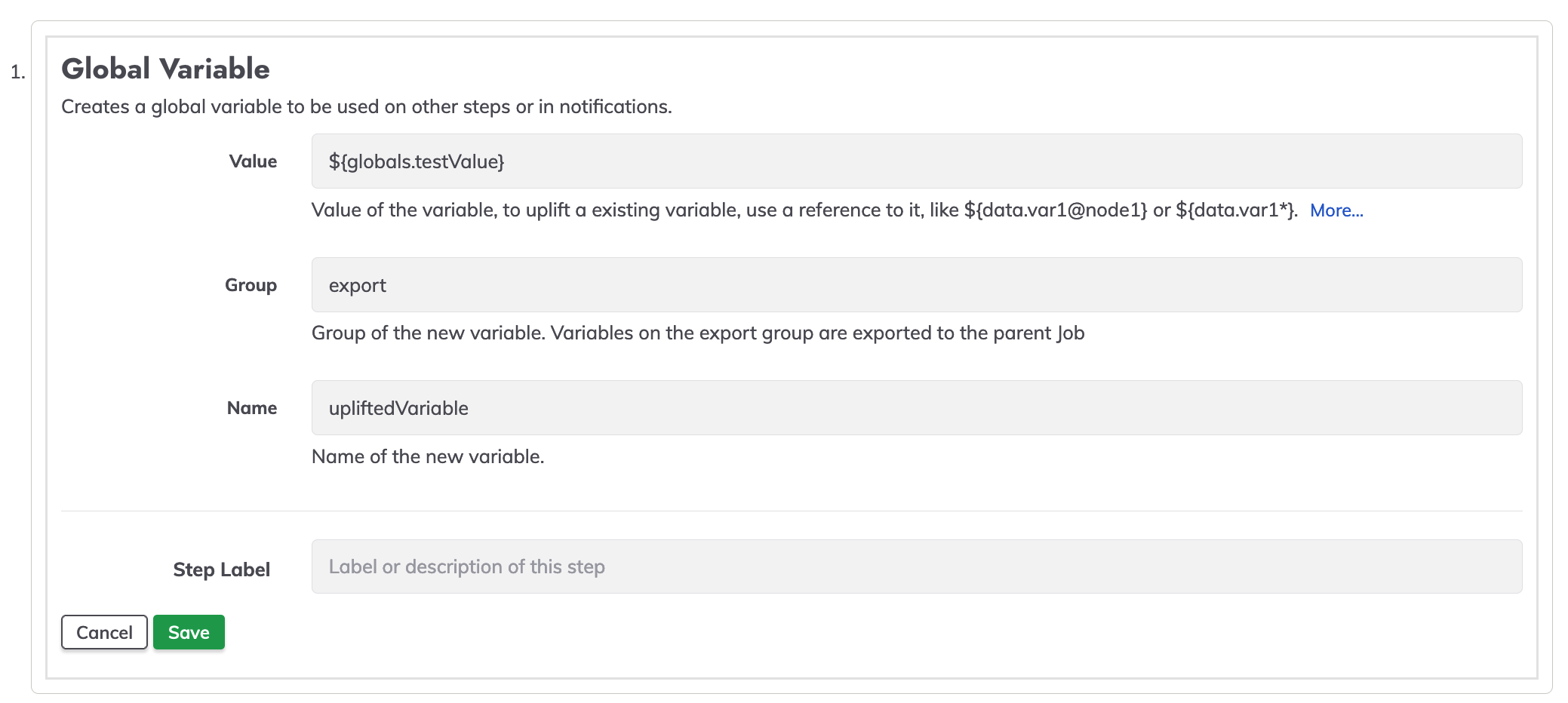Click the Name field label

tap(252, 408)
